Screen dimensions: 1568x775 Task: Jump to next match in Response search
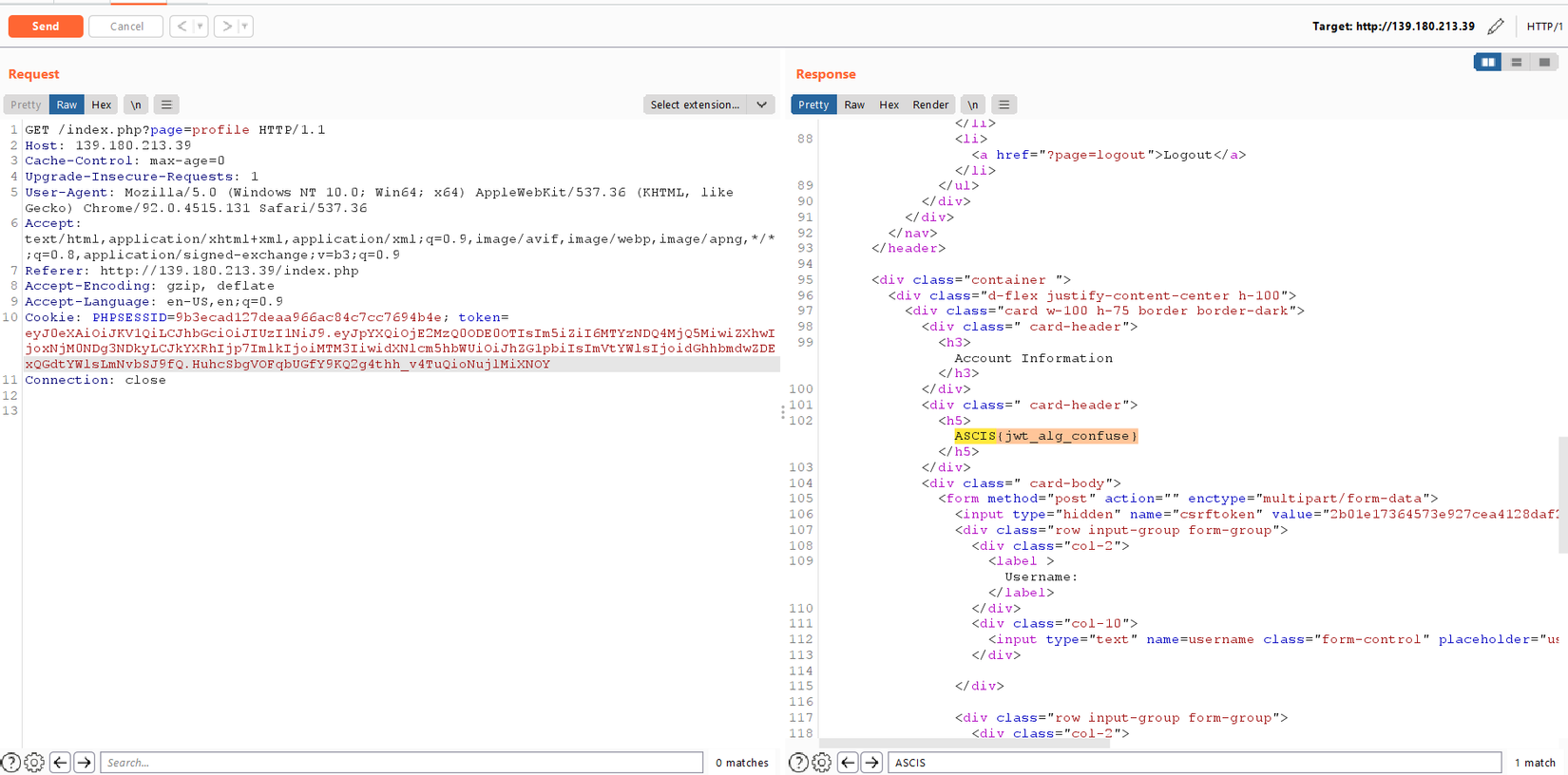click(871, 763)
